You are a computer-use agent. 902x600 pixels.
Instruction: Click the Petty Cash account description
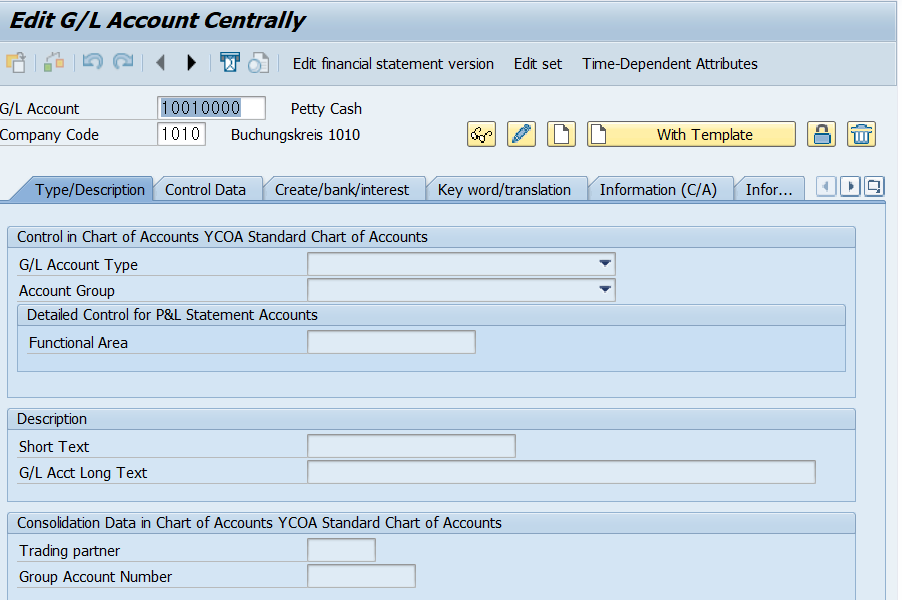pyautogui.click(x=326, y=109)
